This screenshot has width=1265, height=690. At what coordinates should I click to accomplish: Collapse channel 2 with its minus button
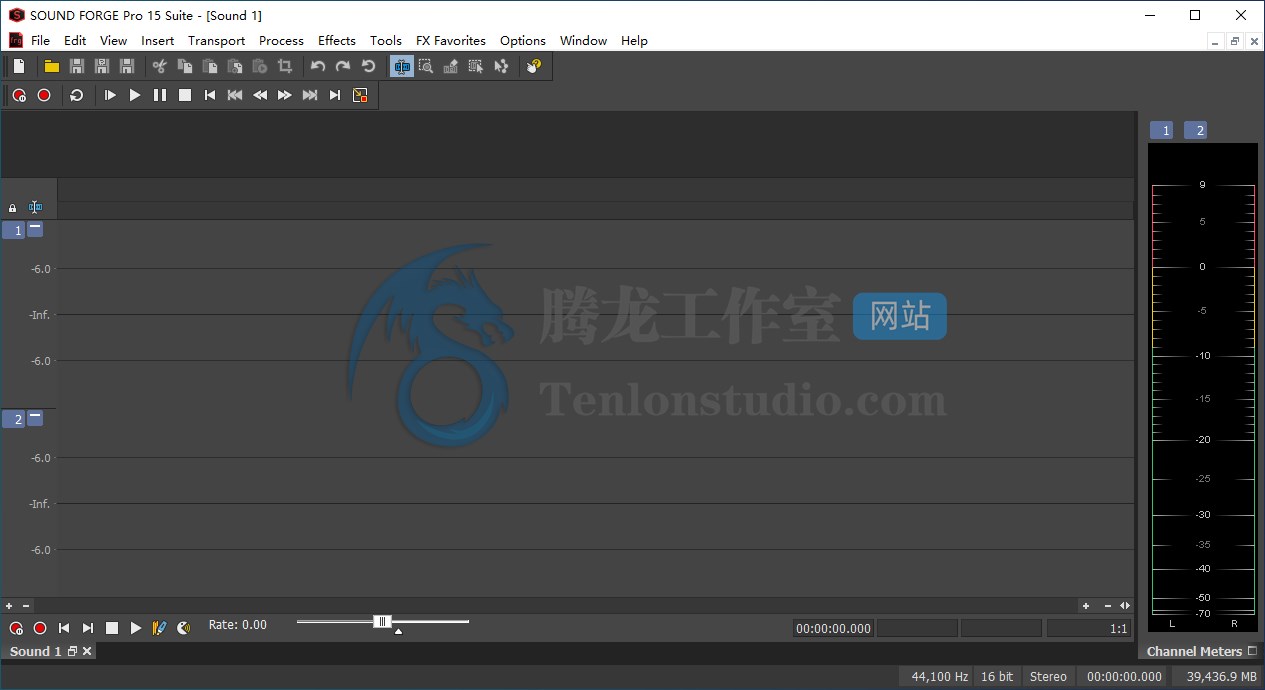click(35, 418)
